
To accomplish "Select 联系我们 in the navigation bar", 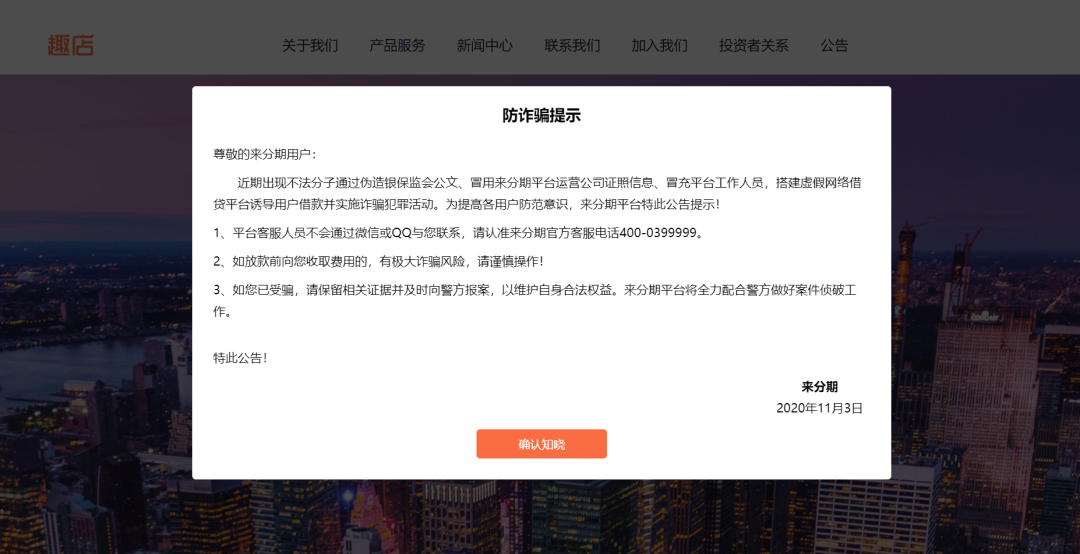I will click(572, 45).
